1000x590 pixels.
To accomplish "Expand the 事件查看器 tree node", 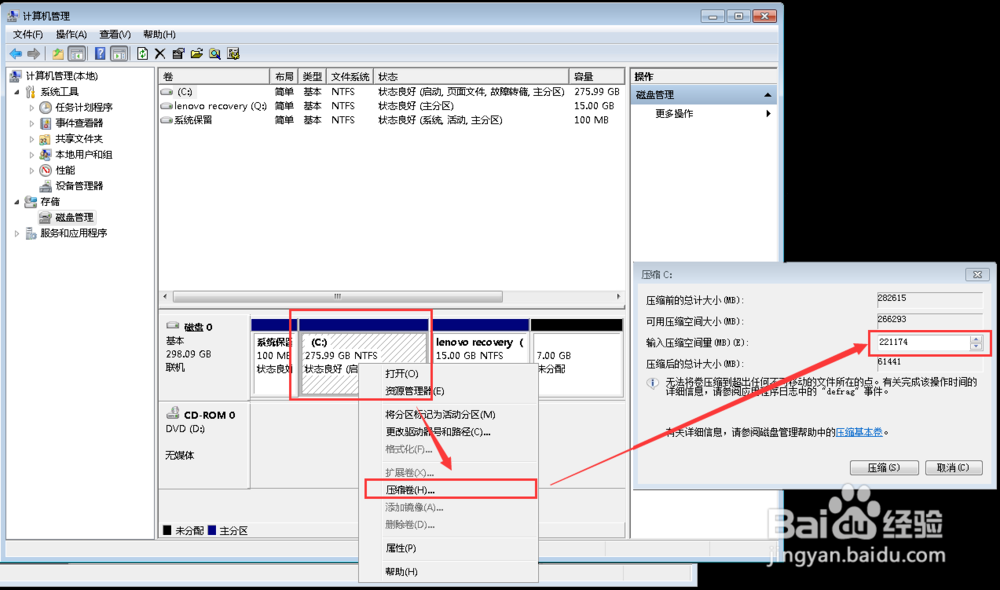I will [32, 123].
